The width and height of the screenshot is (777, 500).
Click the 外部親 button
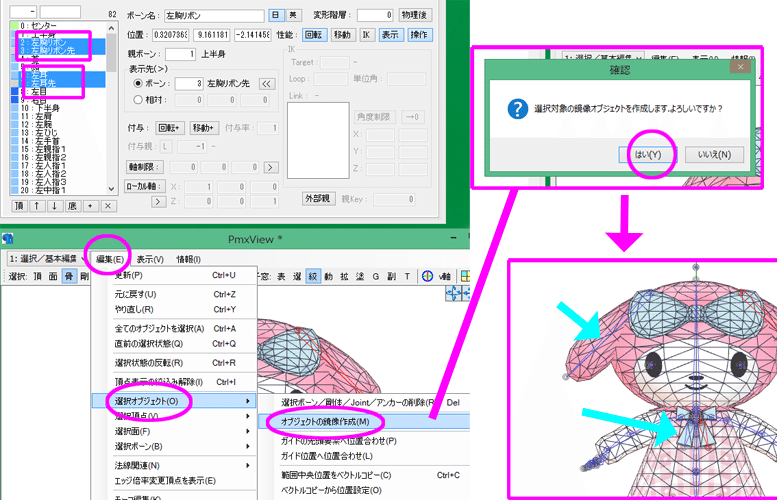pos(318,199)
